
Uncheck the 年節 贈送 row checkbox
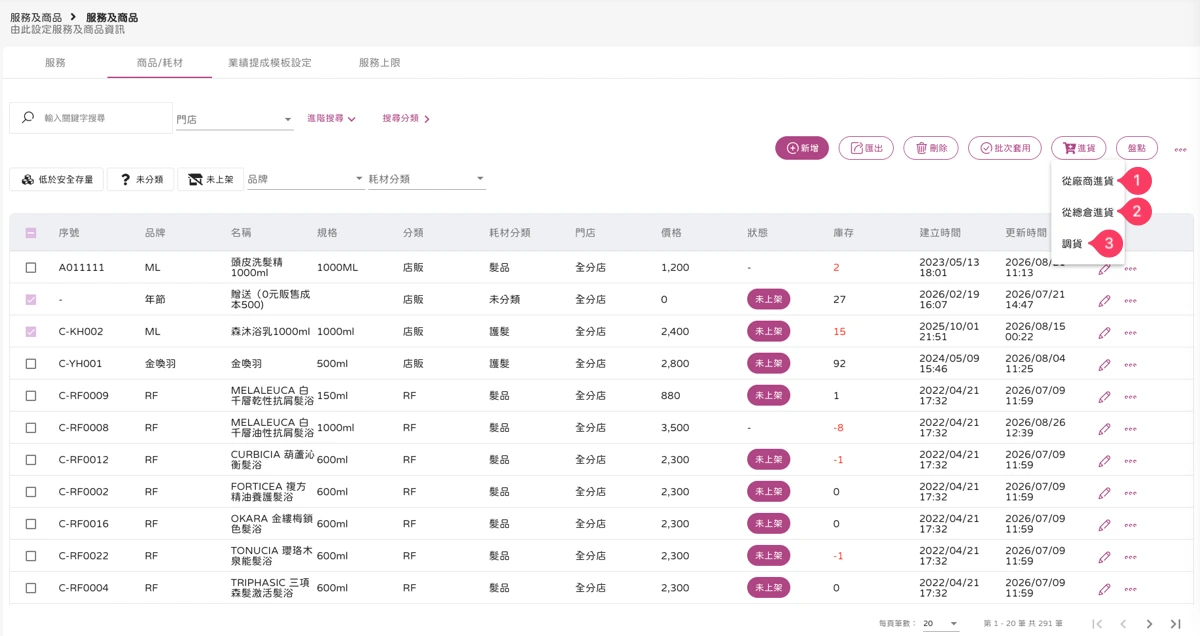click(x=31, y=300)
